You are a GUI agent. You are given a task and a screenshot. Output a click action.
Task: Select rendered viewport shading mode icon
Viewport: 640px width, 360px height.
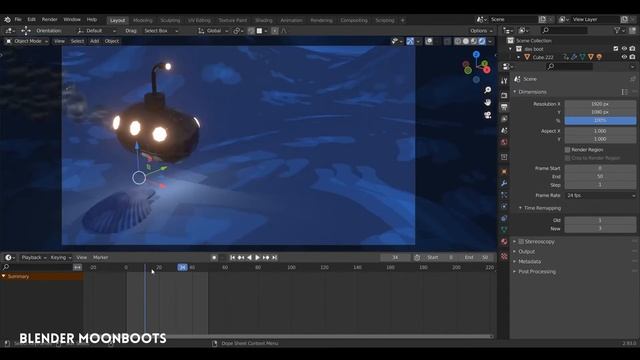pos(482,41)
